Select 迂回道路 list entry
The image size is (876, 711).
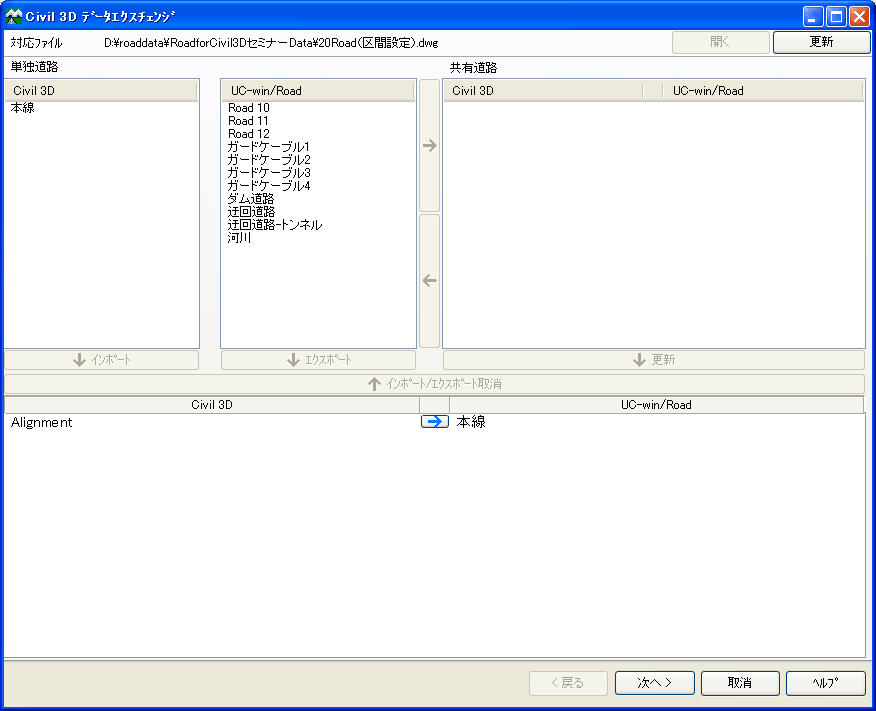[x=251, y=212]
